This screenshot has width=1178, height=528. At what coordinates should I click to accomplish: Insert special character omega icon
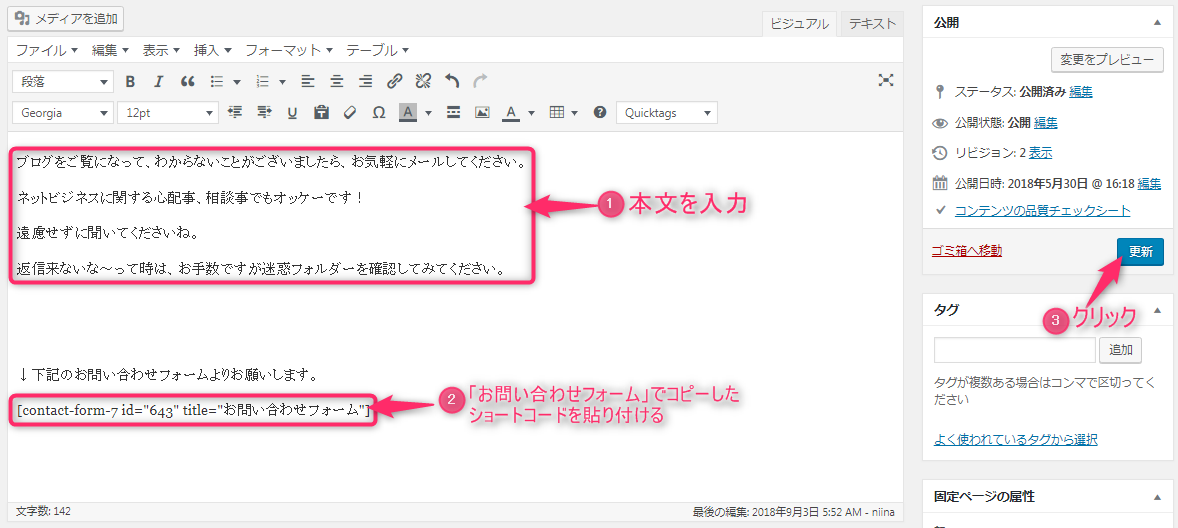coord(379,113)
